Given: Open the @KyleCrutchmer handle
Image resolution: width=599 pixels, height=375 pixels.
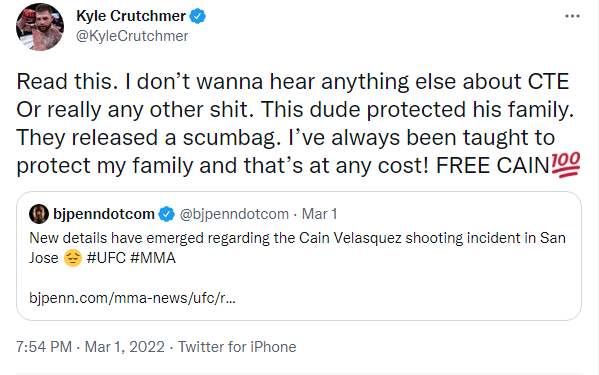Looking at the screenshot, I should click(x=132, y=36).
